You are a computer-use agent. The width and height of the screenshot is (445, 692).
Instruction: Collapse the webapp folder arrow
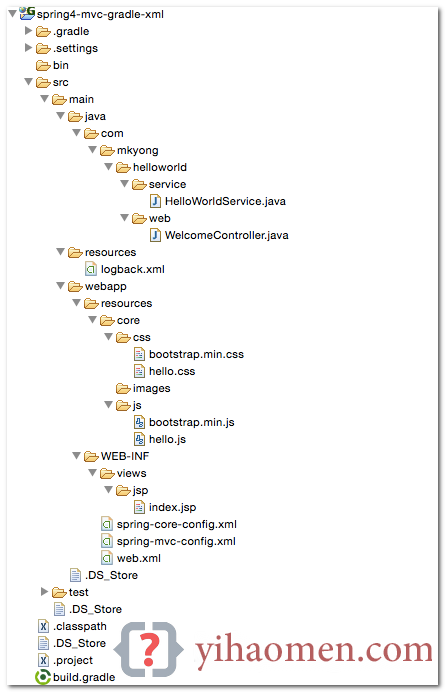point(61,286)
